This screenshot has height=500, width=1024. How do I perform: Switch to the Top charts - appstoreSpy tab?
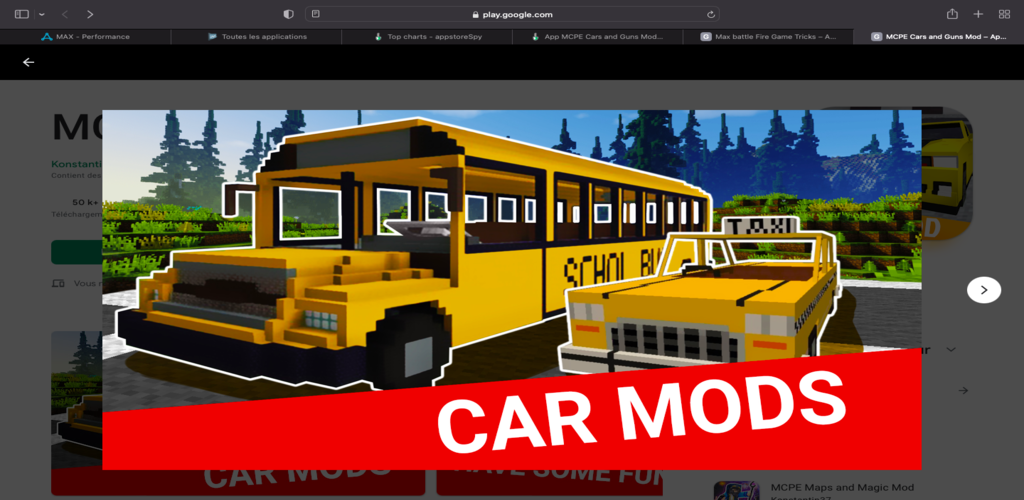(427, 37)
